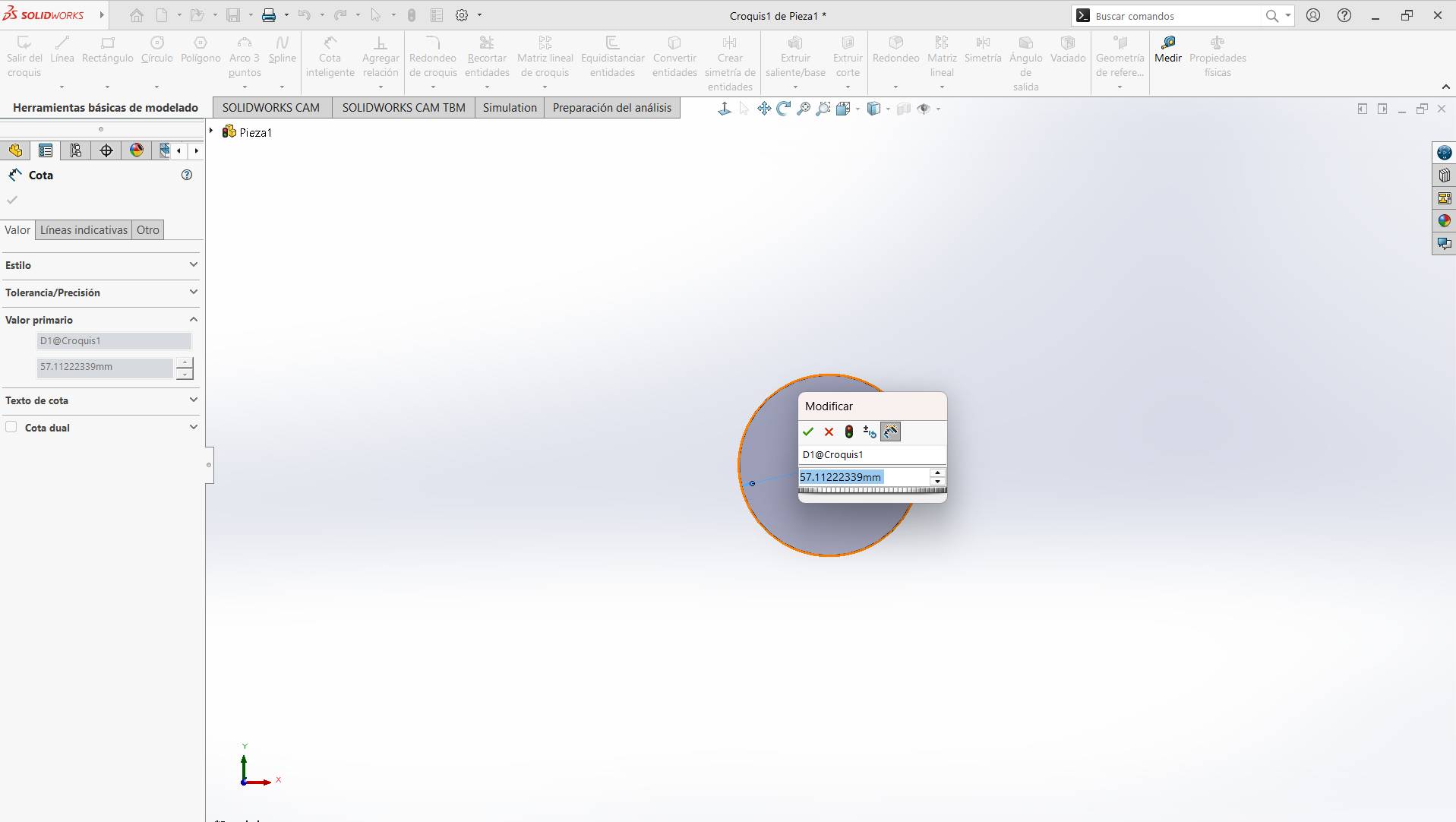Accept the dimension with the green checkmark
Viewport: 1456px width, 822px height.
coord(808,432)
